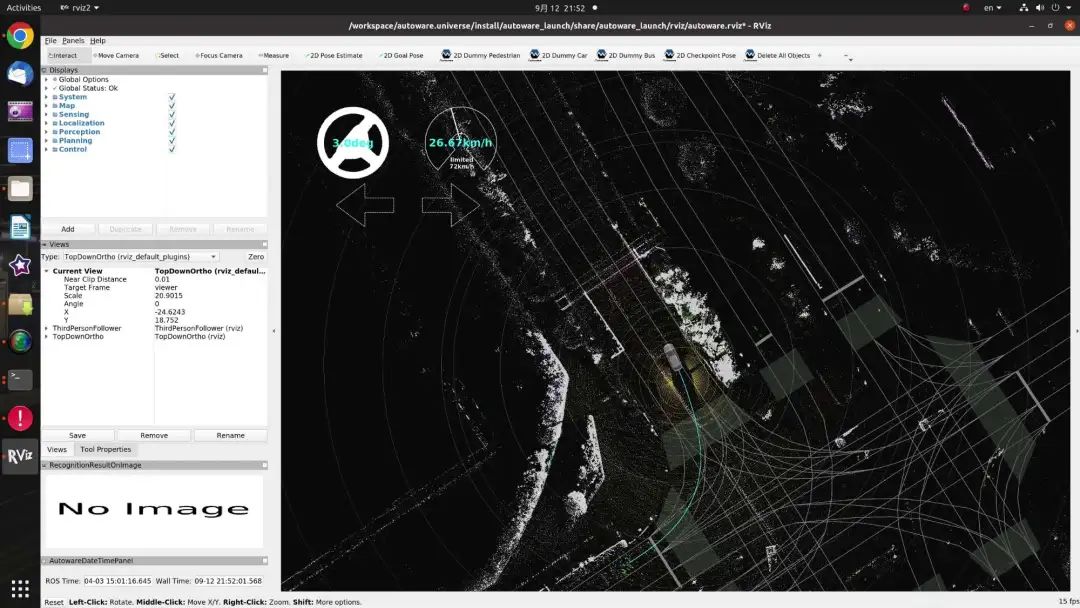Toggle the Localization display checkbox
This screenshot has height=608, width=1080.
pos(172,123)
